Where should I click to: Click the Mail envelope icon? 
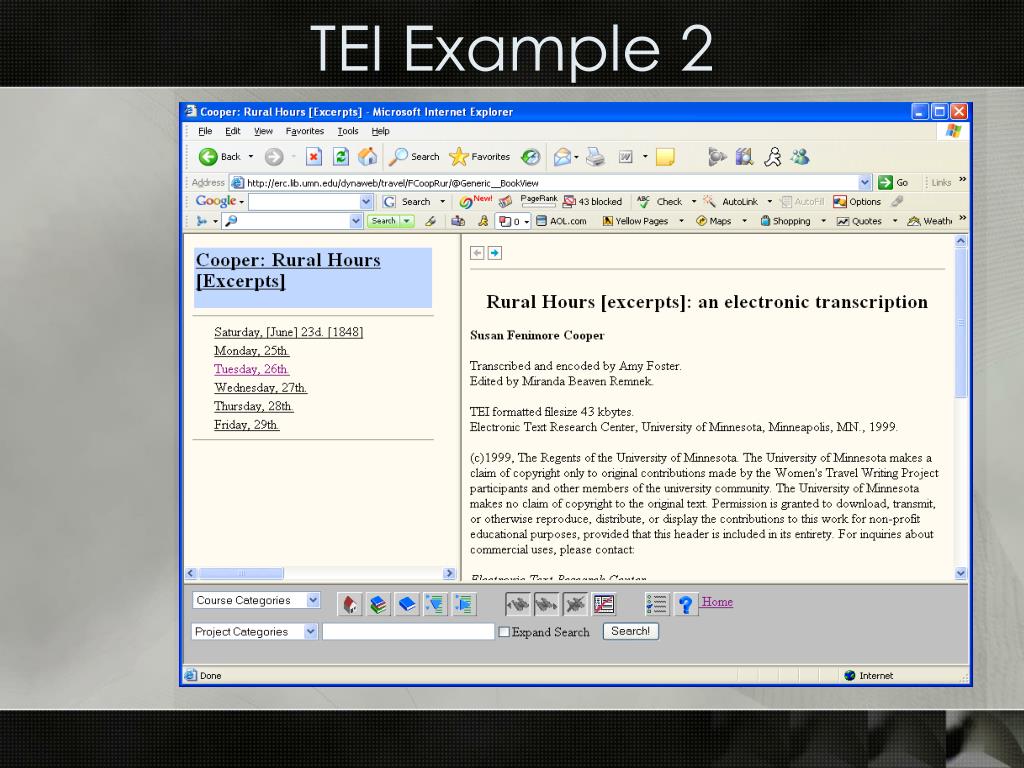(562, 157)
